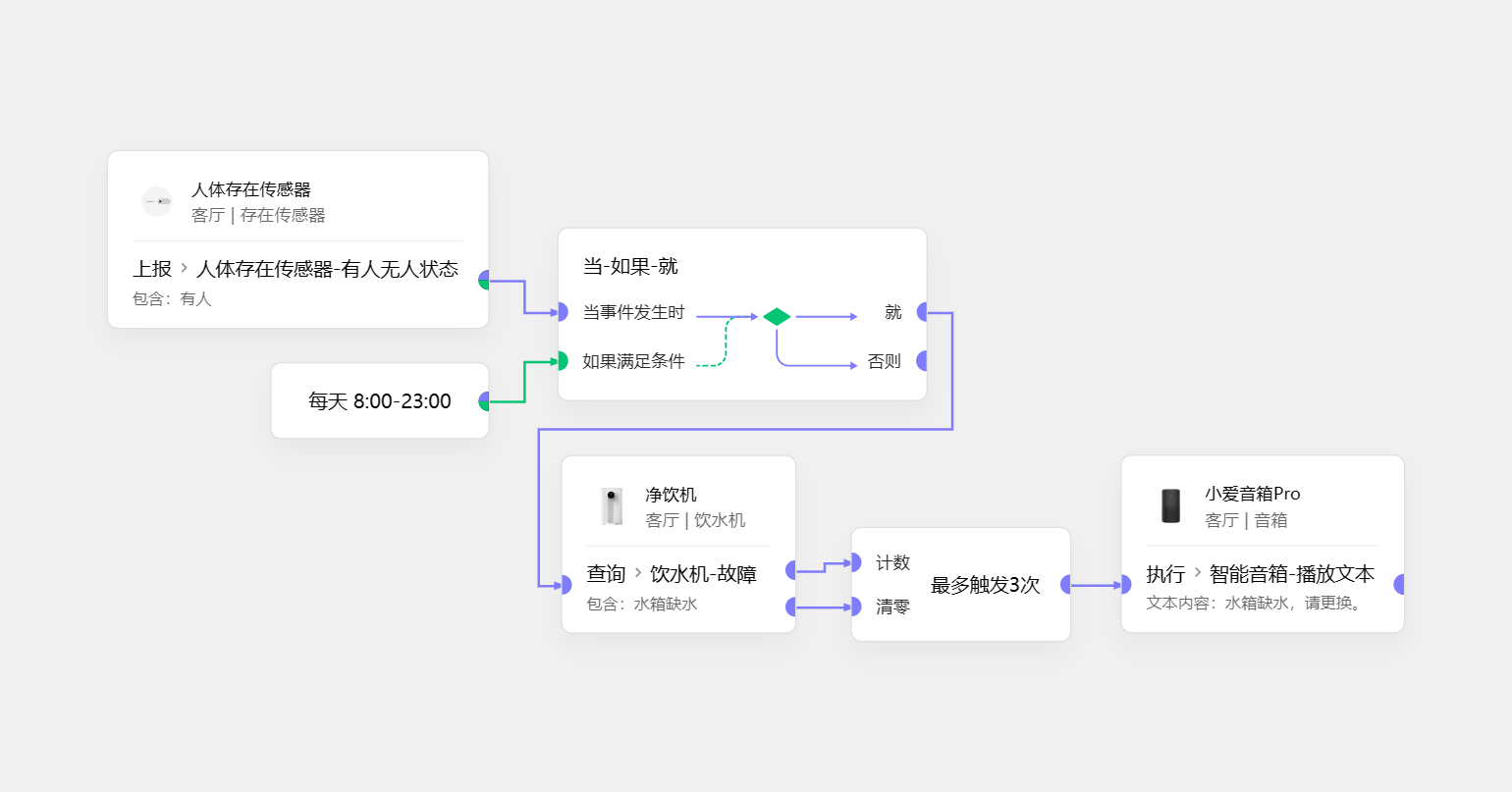
Task: Click the 清零 input port on counter
Action: (x=855, y=607)
